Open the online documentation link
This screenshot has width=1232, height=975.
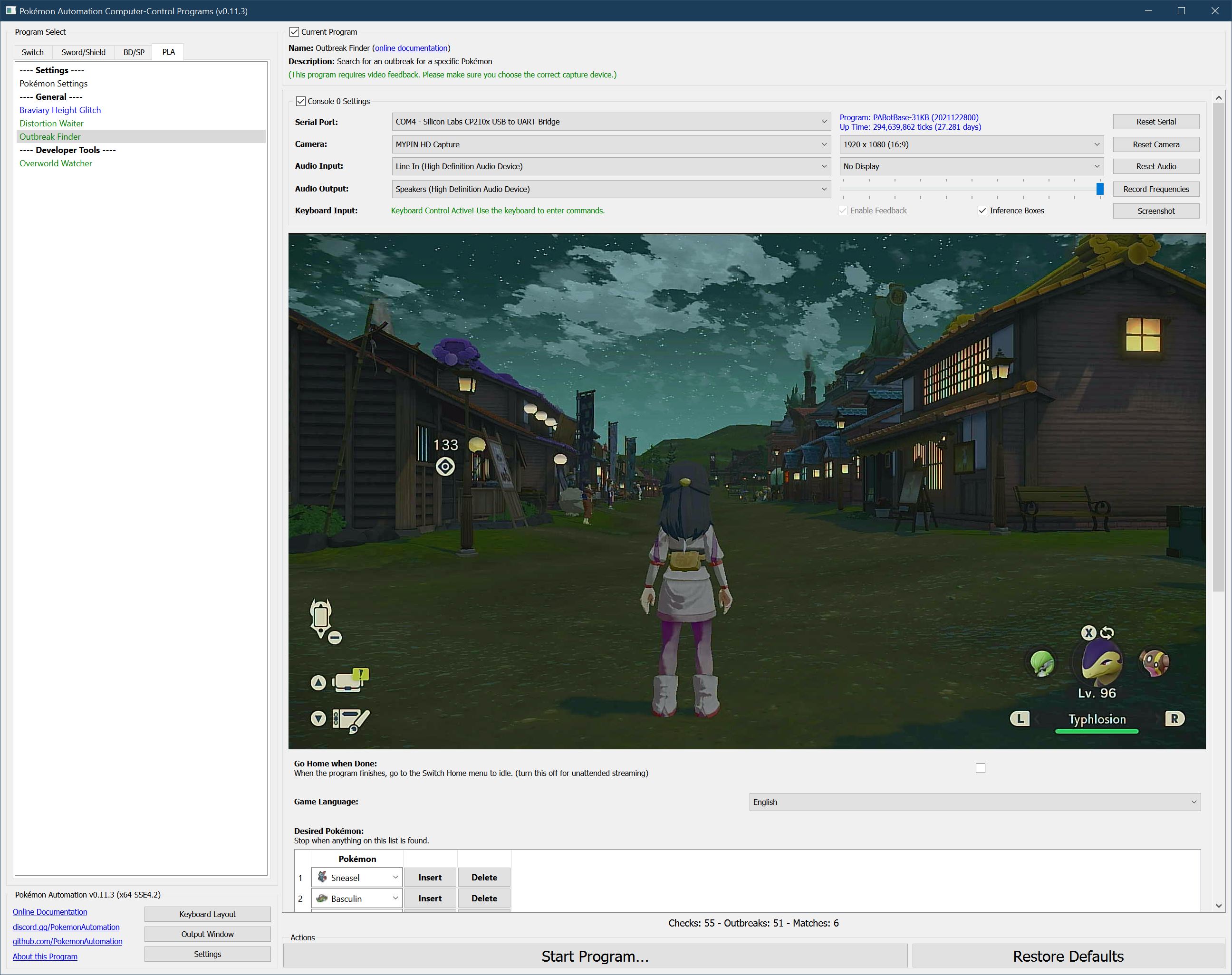pos(411,48)
